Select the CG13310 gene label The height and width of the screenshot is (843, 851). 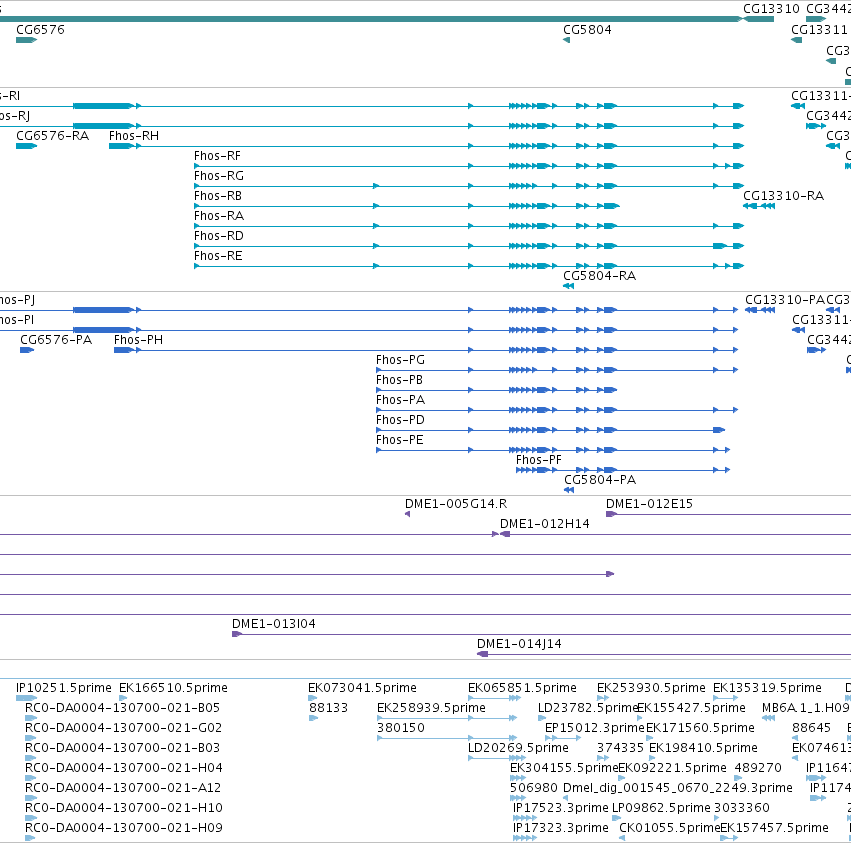(771, 9)
